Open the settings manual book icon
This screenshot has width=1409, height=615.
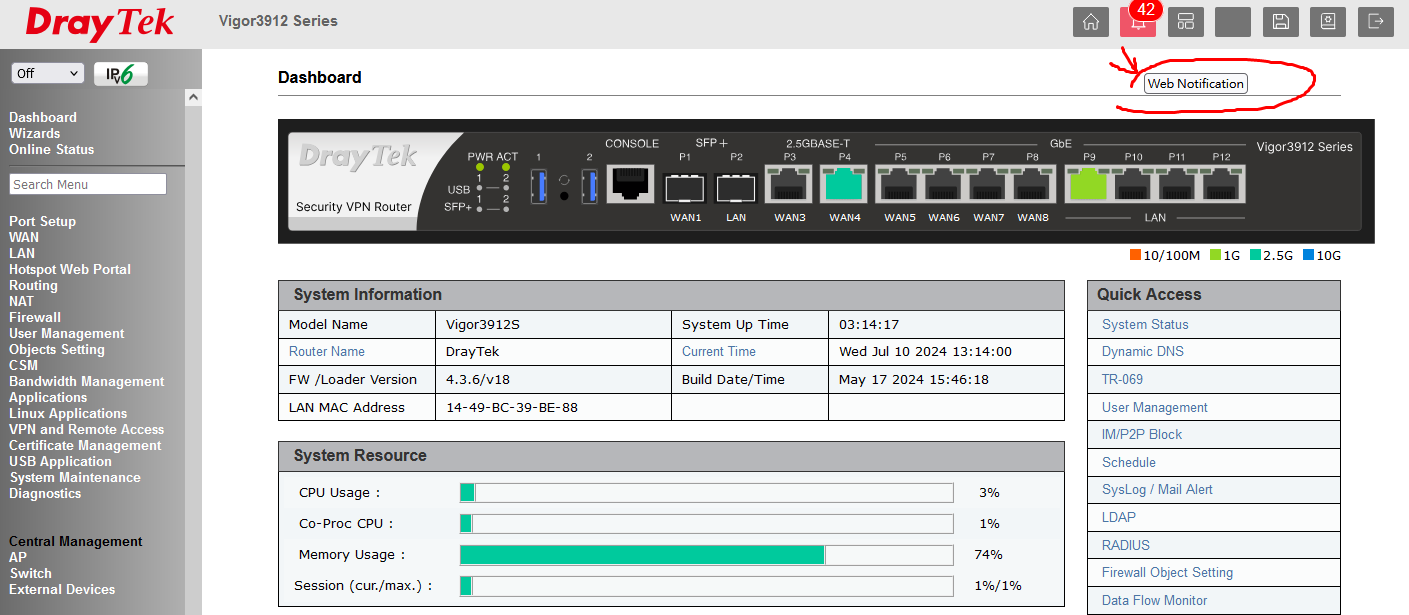[x=1328, y=22]
